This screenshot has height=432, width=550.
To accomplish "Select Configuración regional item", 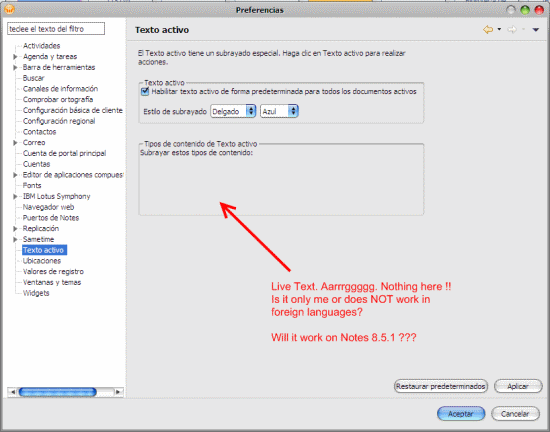I will (59, 121).
